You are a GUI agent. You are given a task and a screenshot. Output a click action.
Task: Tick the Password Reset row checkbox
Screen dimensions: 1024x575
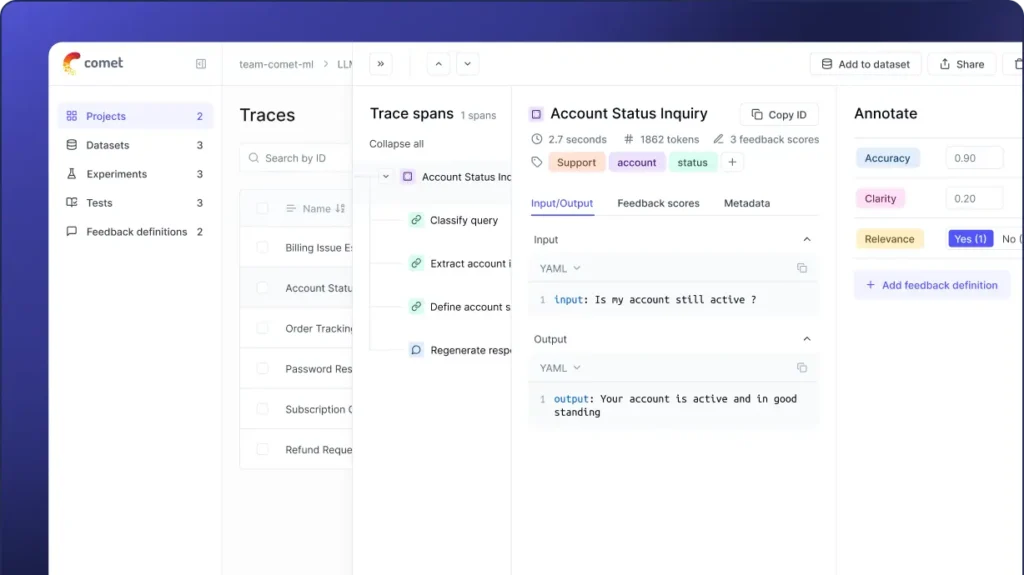click(x=262, y=369)
